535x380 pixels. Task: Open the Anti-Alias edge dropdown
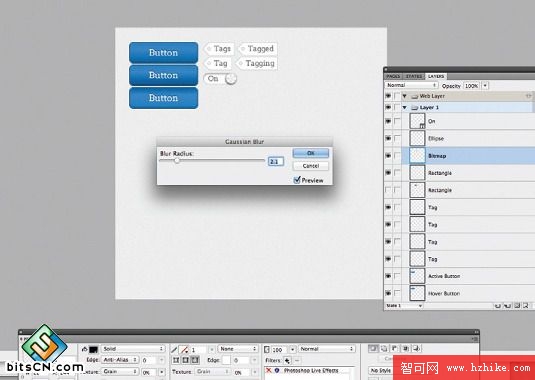120,360
